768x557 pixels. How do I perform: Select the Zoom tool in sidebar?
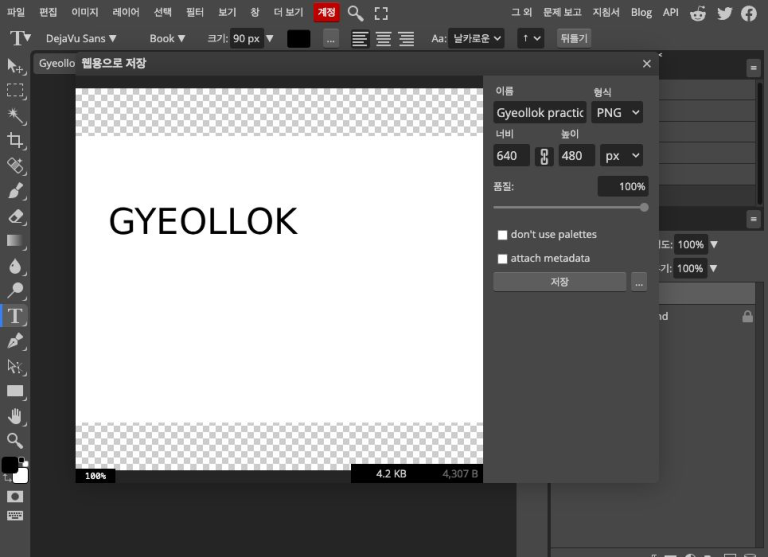tap(15, 441)
